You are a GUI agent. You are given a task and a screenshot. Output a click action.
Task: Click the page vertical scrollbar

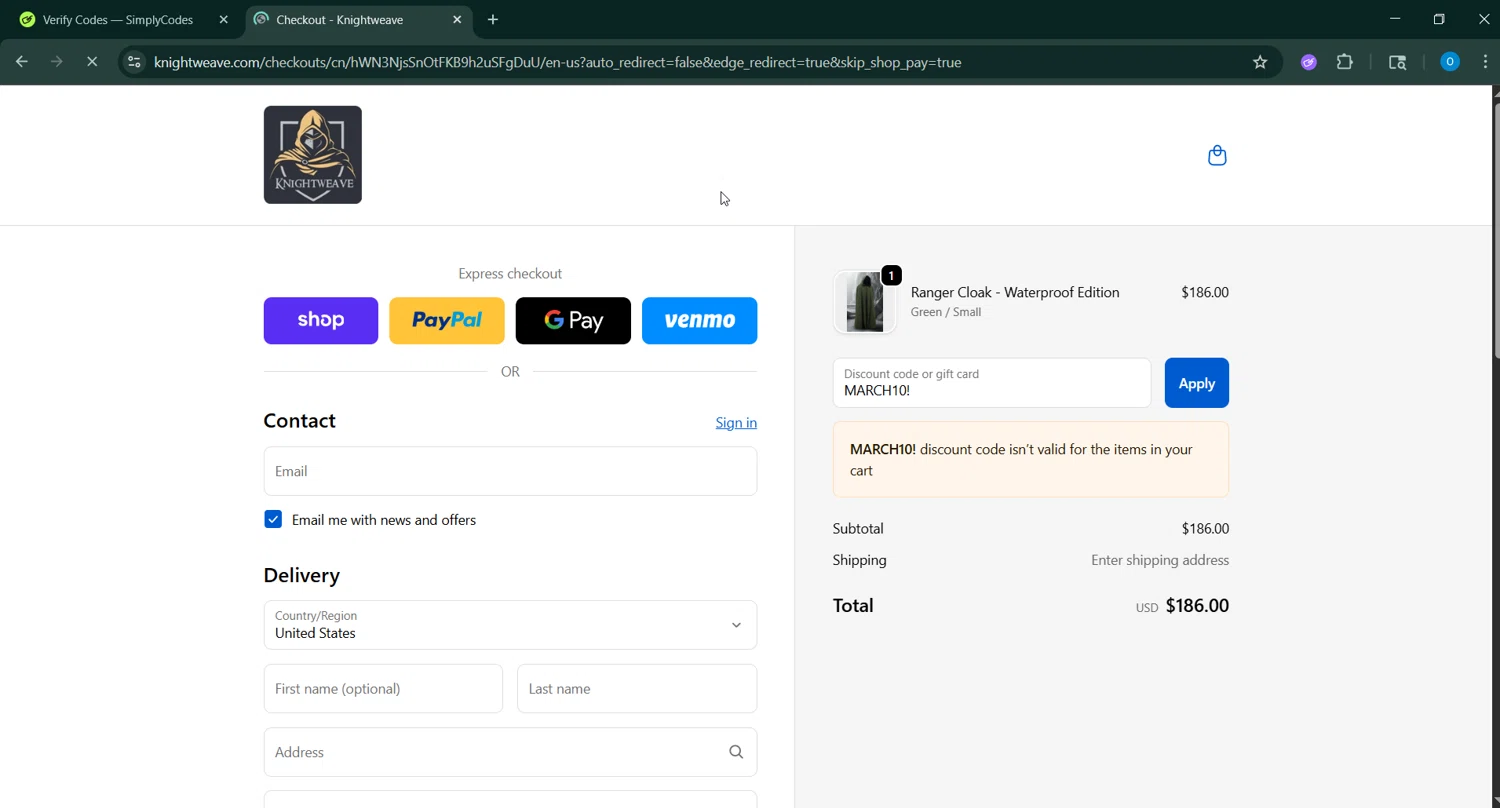click(1496, 230)
